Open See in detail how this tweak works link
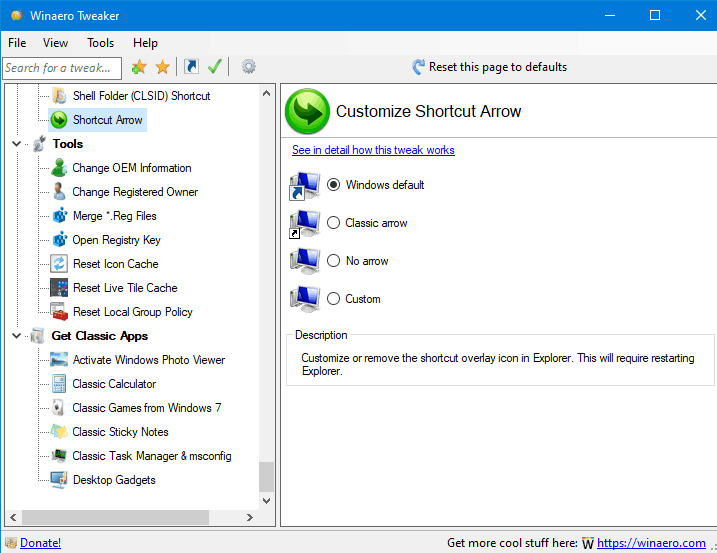Viewport: 717px width, 553px height. click(x=373, y=150)
